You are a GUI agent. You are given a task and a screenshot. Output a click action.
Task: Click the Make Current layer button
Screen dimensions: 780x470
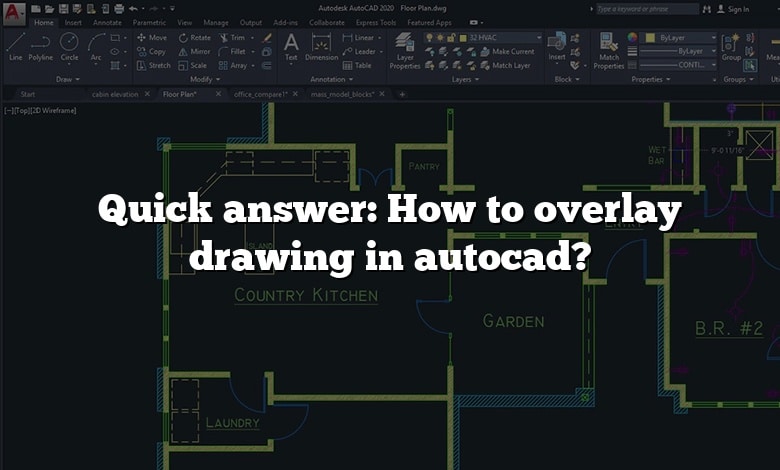tap(508, 52)
